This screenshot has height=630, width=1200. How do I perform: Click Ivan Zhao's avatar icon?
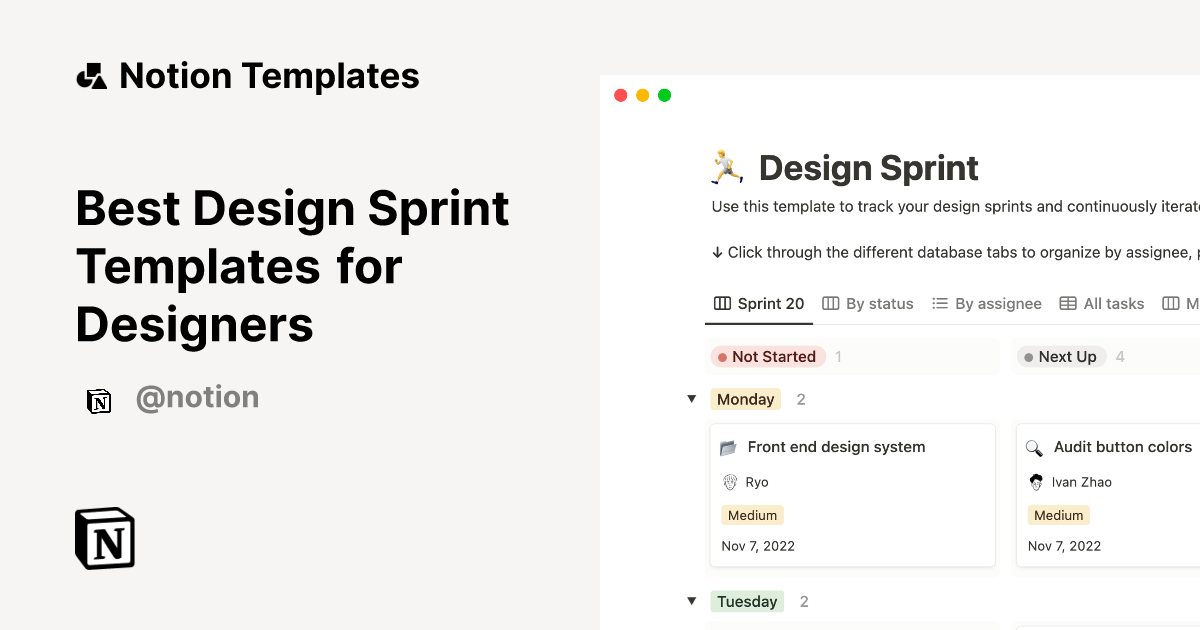pos(1036,482)
